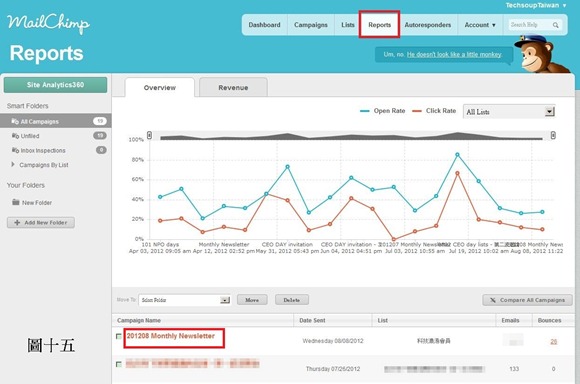Click the bounce count for 201208 Newsletter
Viewport: 580px width, 384px height.
pos(553,341)
